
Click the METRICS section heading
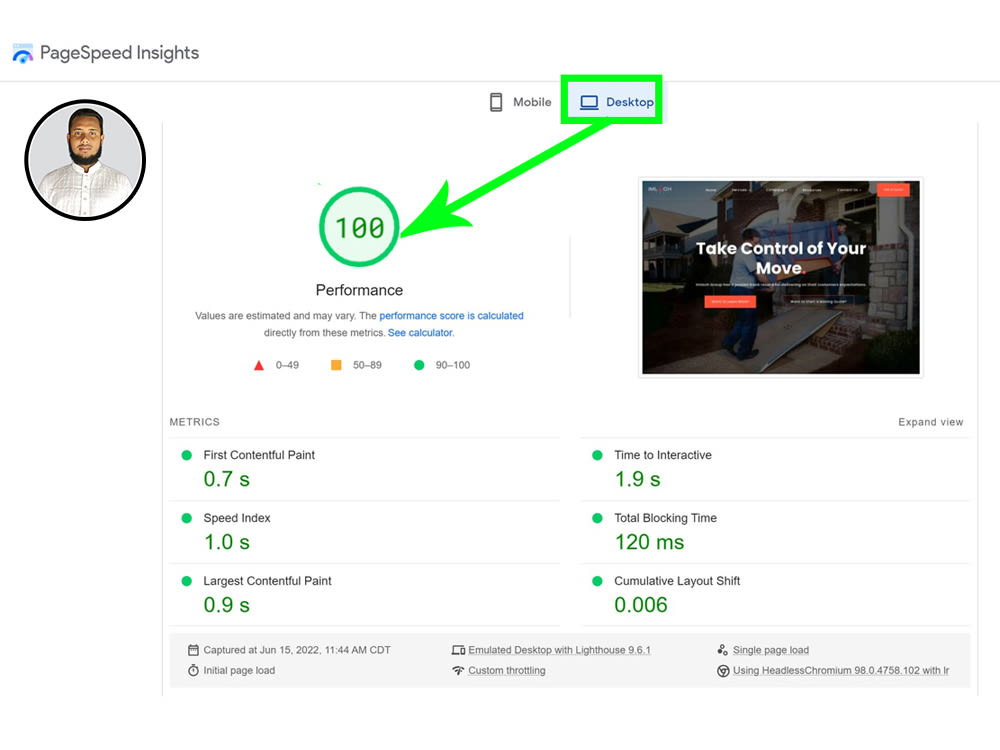[x=195, y=422]
